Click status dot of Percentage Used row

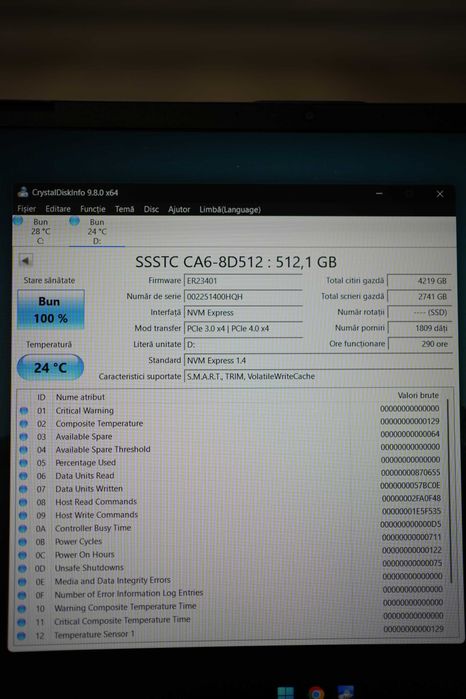pos(24,463)
